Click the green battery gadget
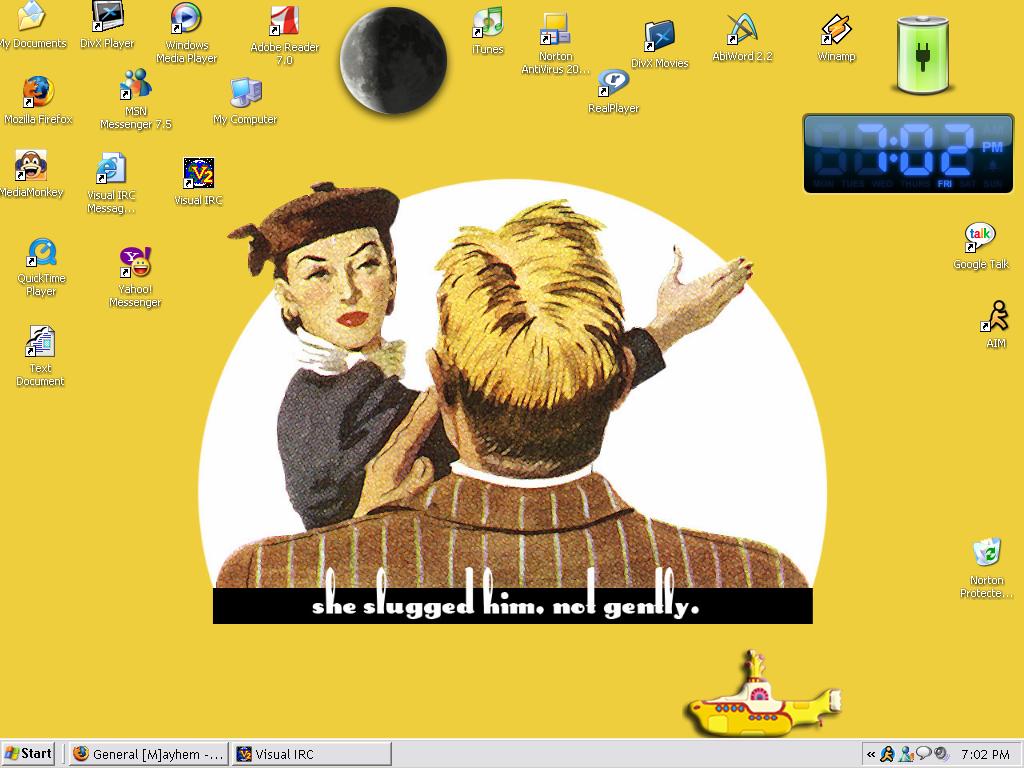Image resolution: width=1024 pixels, height=768 pixels. pos(922,56)
